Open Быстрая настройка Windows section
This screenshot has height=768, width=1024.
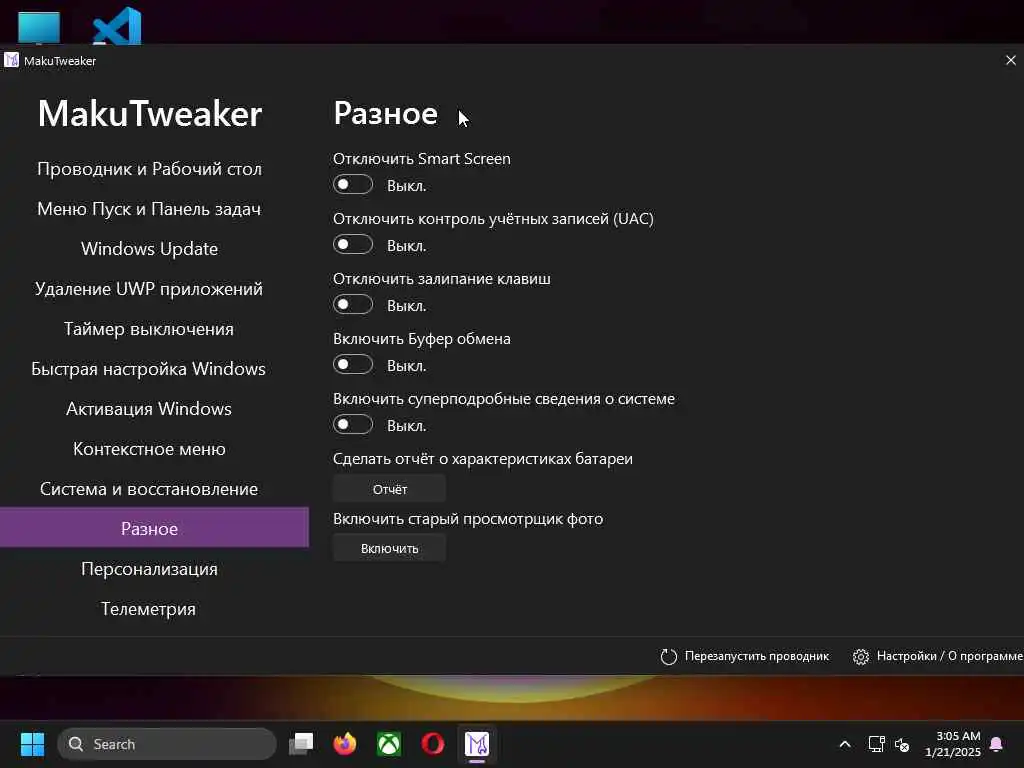[x=150, y=369]
